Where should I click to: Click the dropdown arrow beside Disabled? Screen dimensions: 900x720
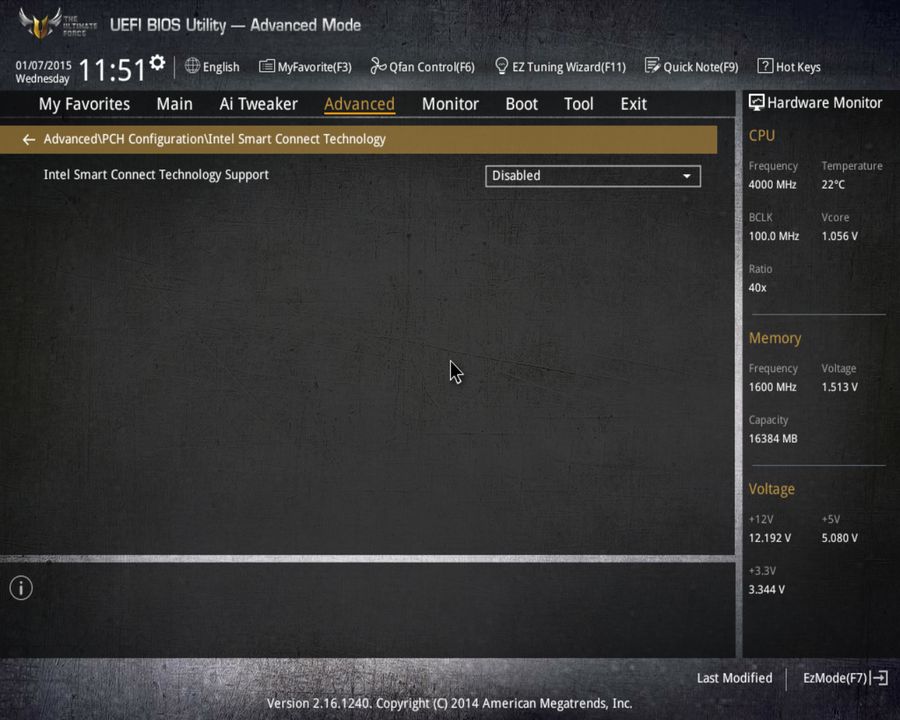(x=686, y=176)
